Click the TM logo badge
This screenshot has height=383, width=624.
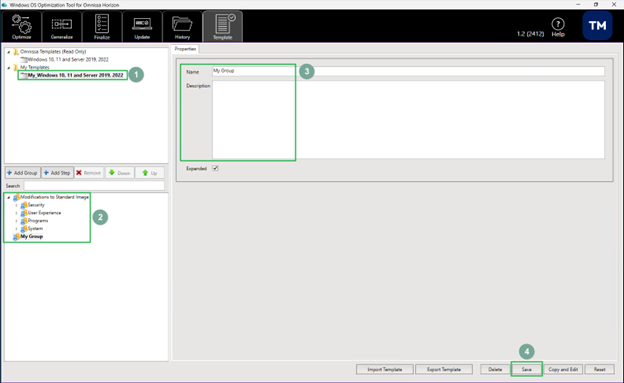597,25
